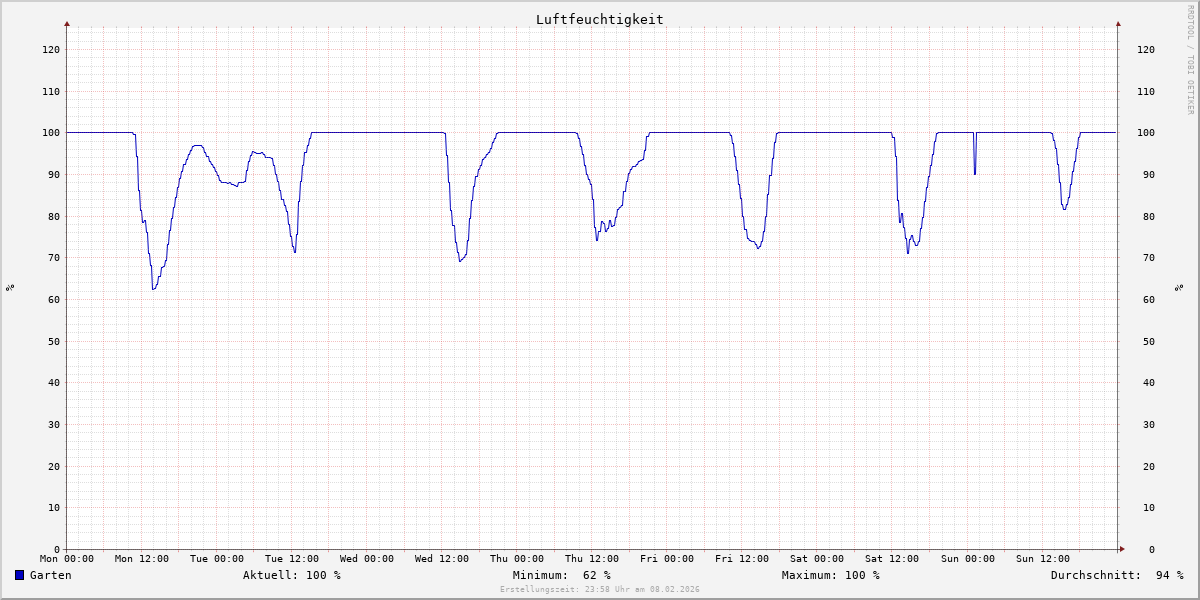
Task: Select the Sat 00:00 time axis label
Action: coord(817,559)
